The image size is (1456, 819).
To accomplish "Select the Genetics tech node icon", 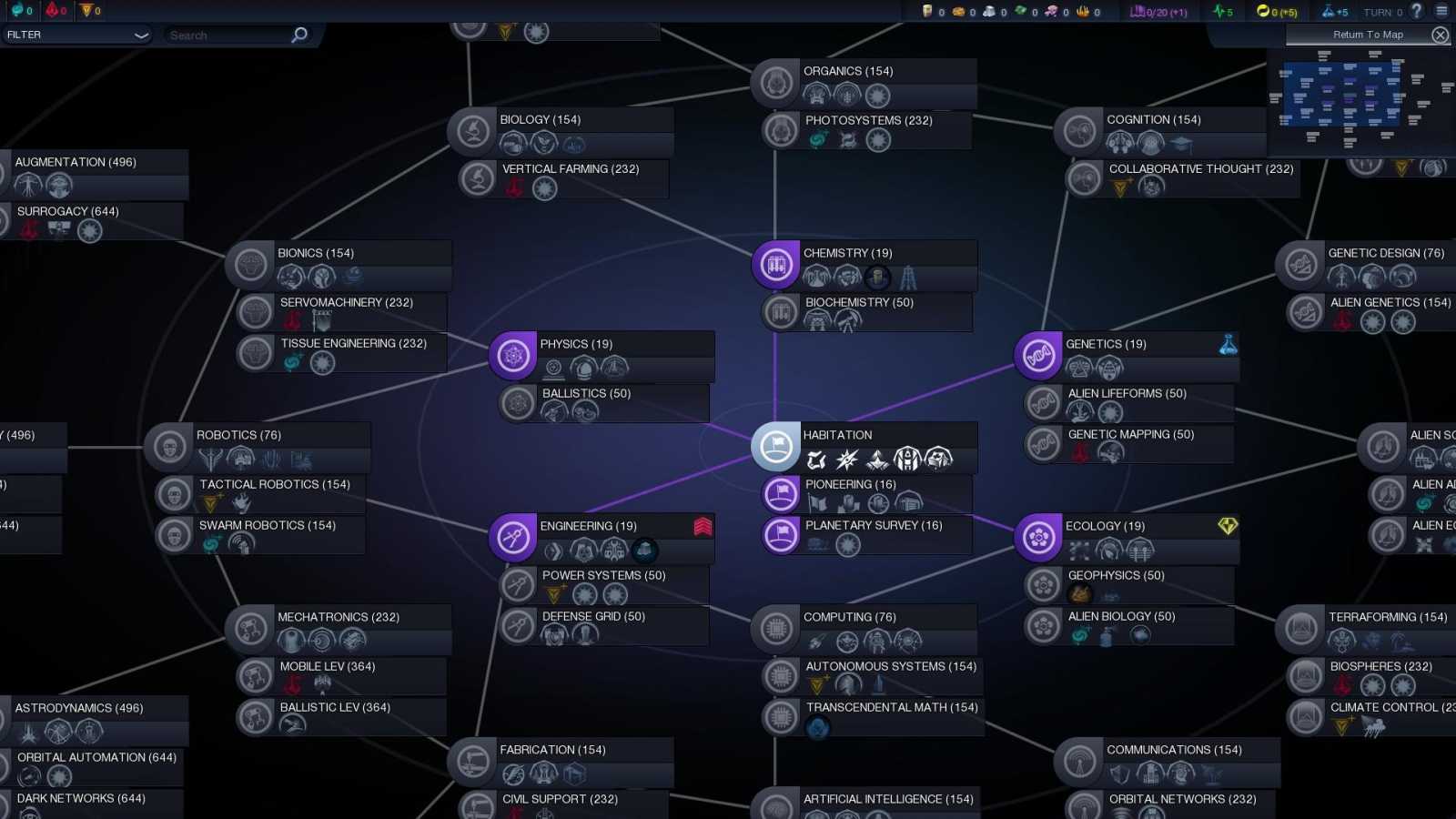I will coord(1038,356).
